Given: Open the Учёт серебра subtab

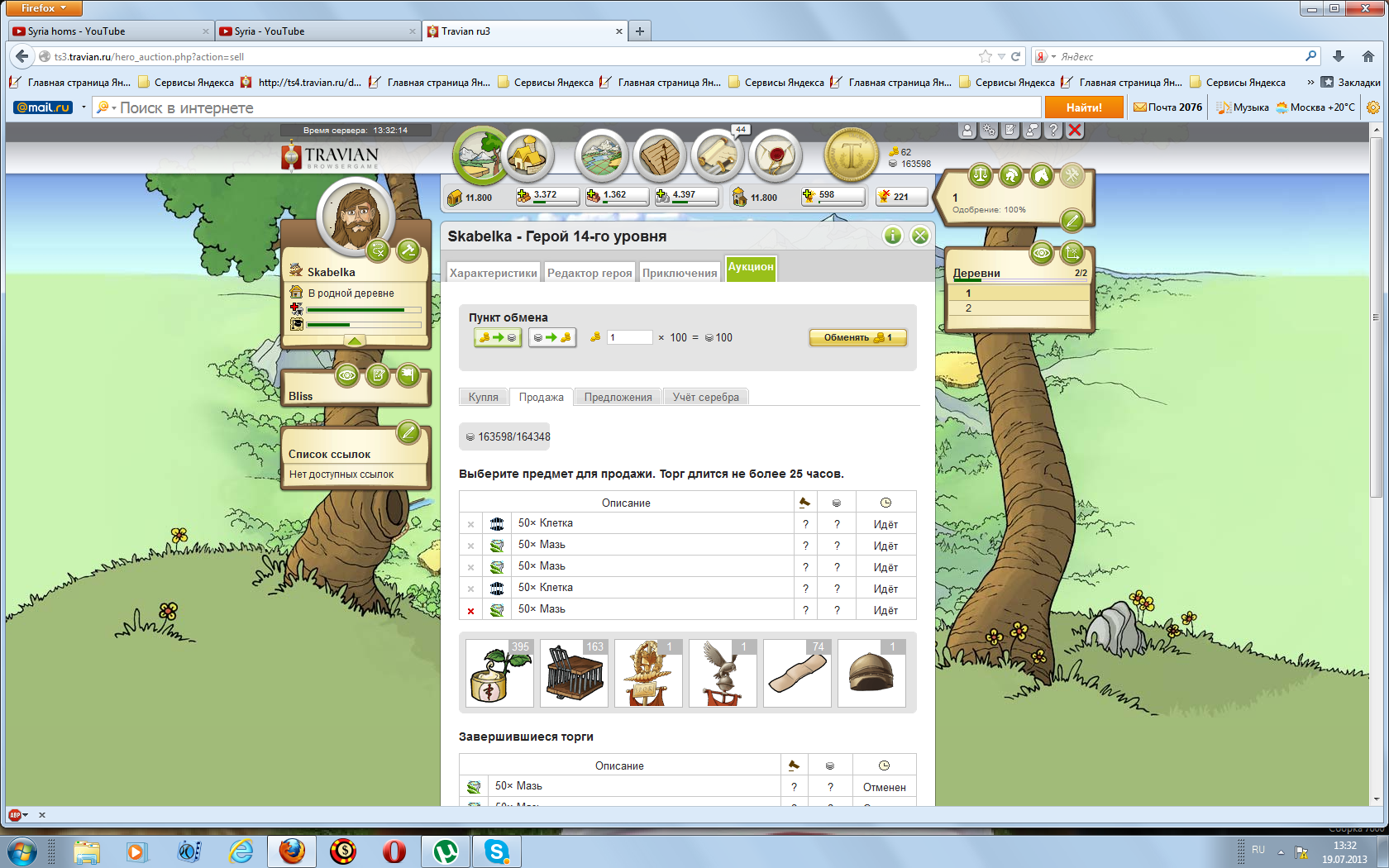Looking at the screenshot, I should 706,397.
